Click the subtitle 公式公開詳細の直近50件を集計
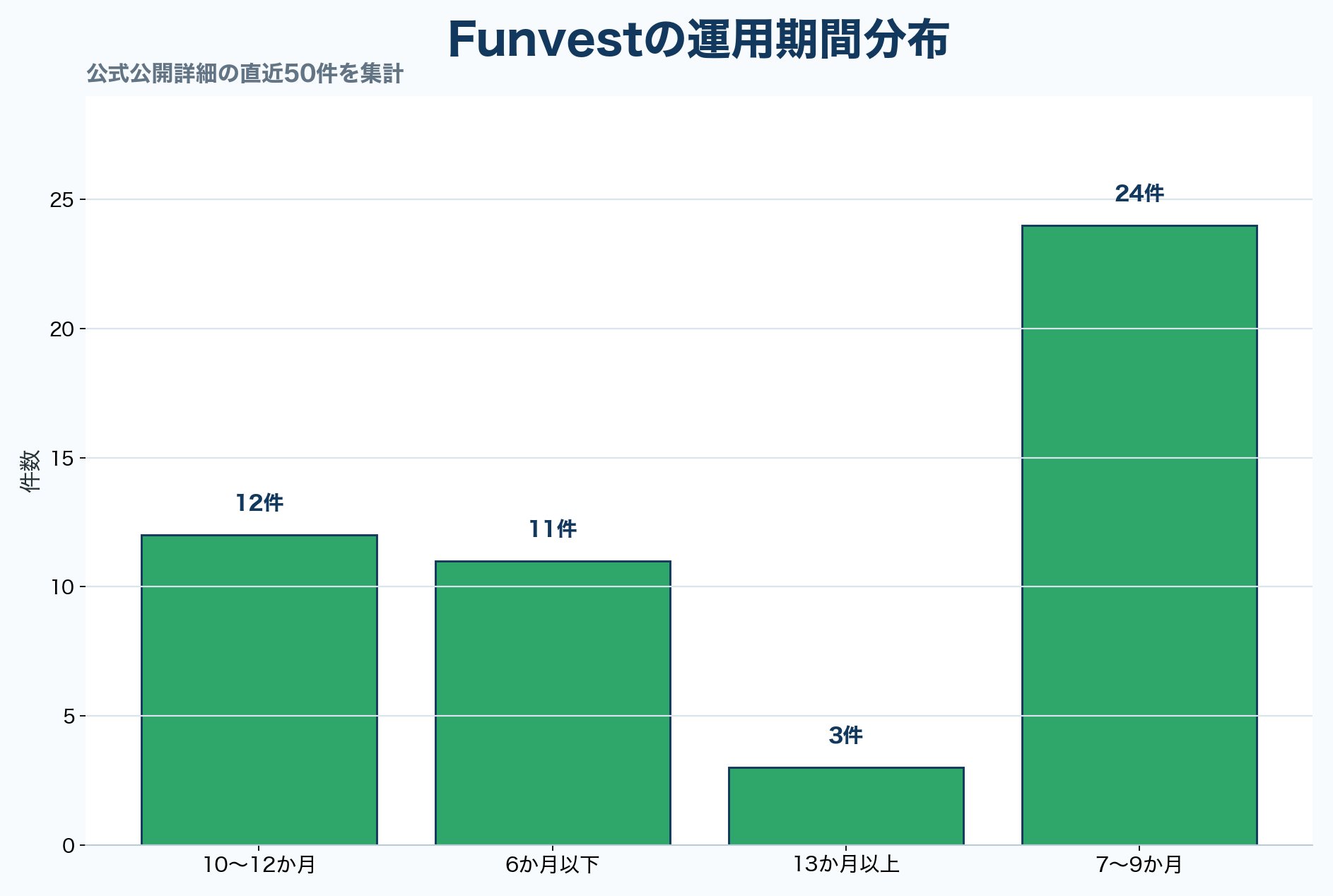 point(245,73)
